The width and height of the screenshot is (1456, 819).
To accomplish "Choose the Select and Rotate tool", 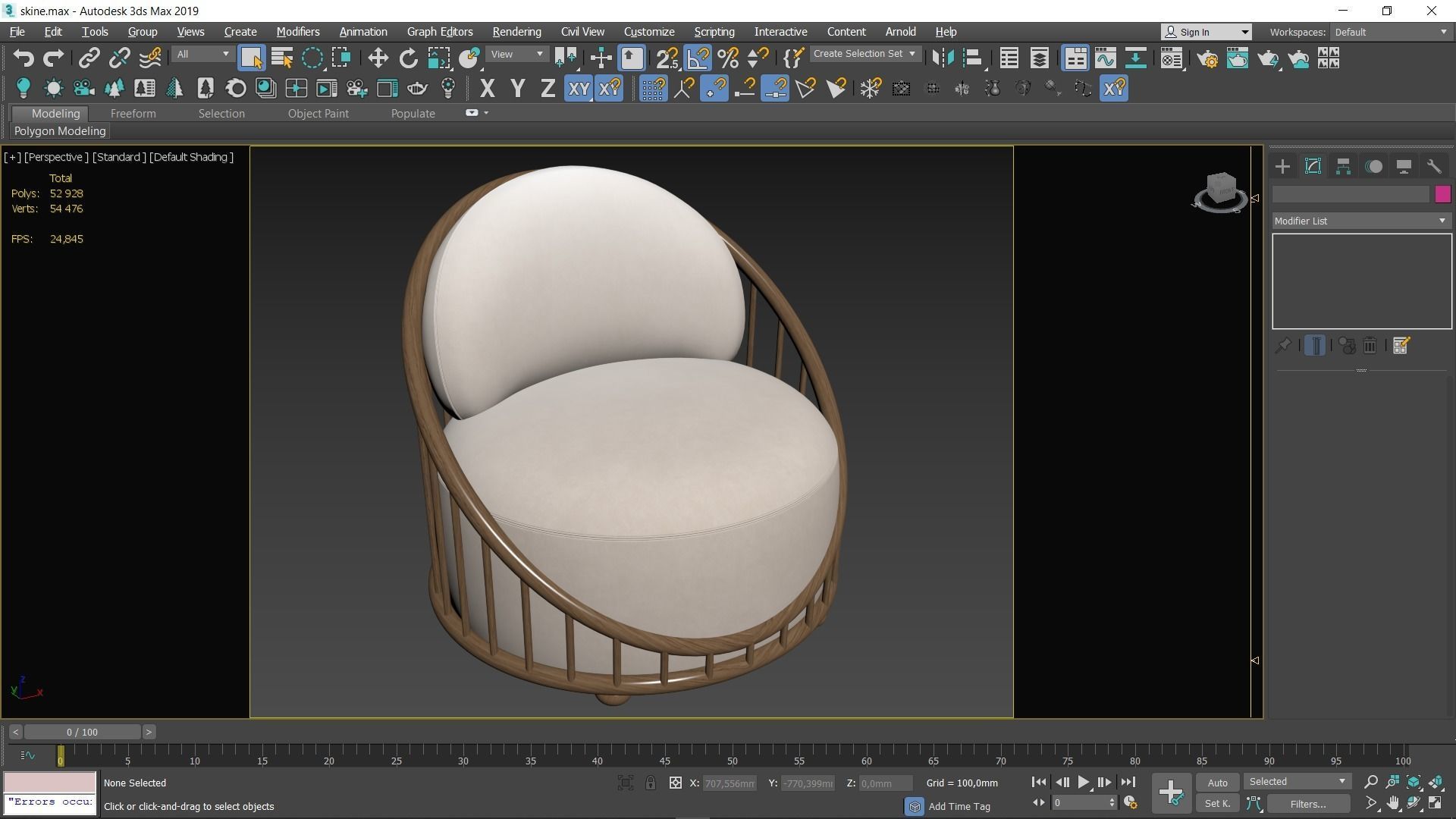I will (x=408, y=58).
